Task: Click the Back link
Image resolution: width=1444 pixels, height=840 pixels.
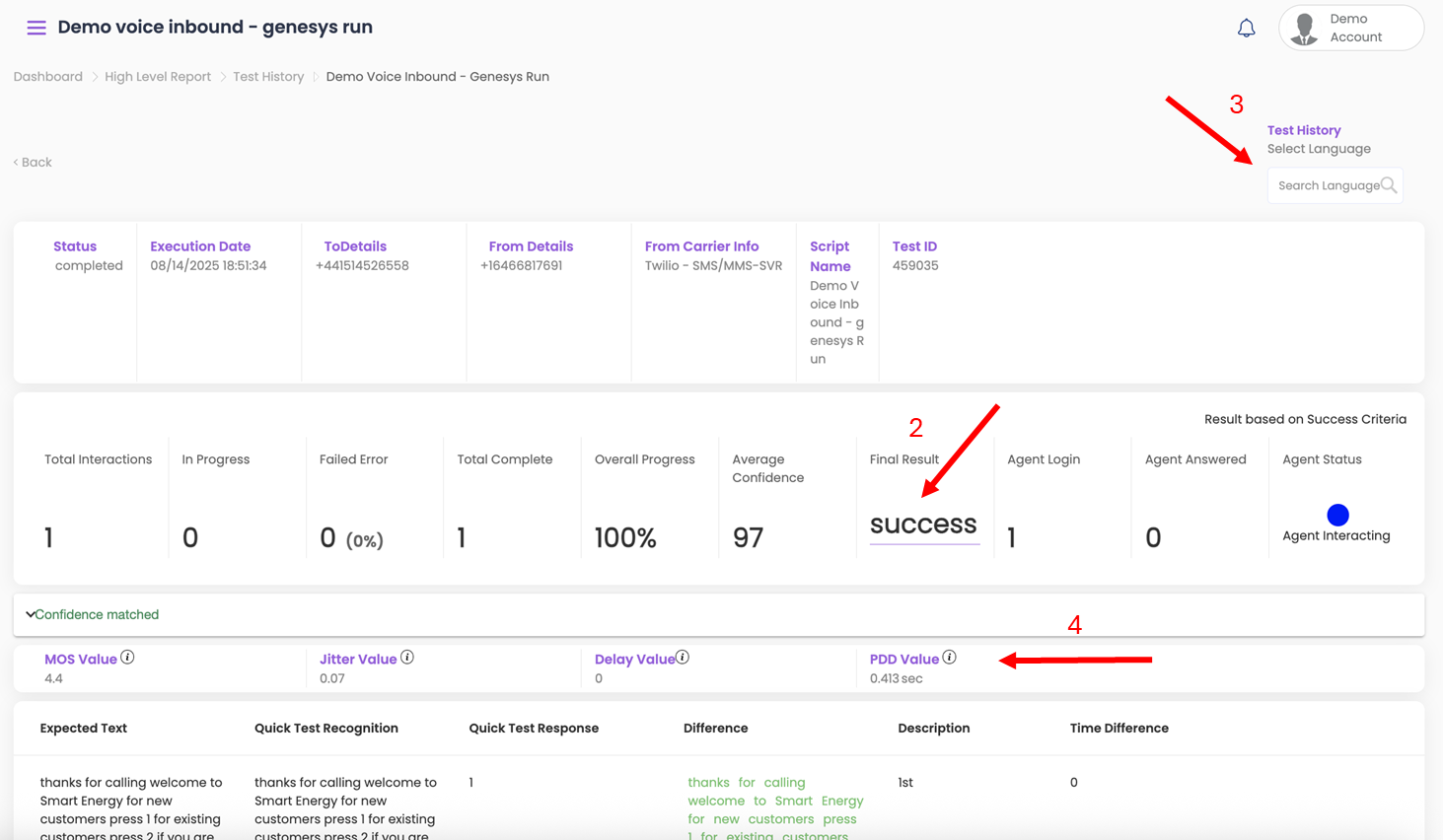Action: [34, 163]
